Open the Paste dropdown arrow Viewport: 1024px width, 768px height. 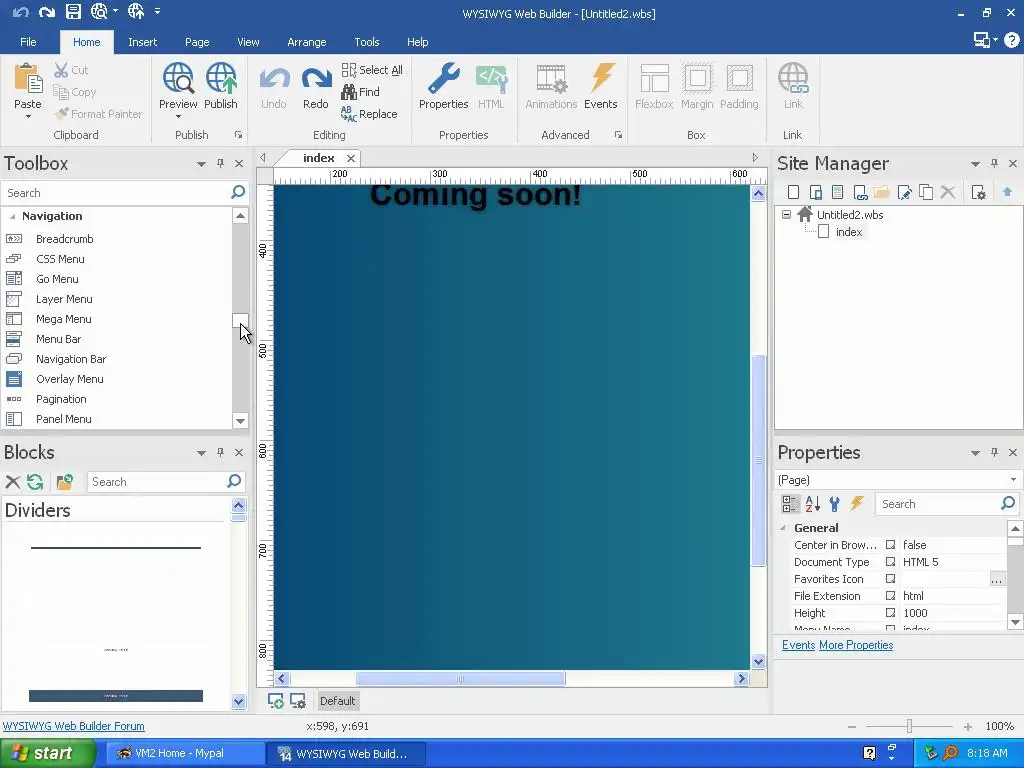pos(28,117)
